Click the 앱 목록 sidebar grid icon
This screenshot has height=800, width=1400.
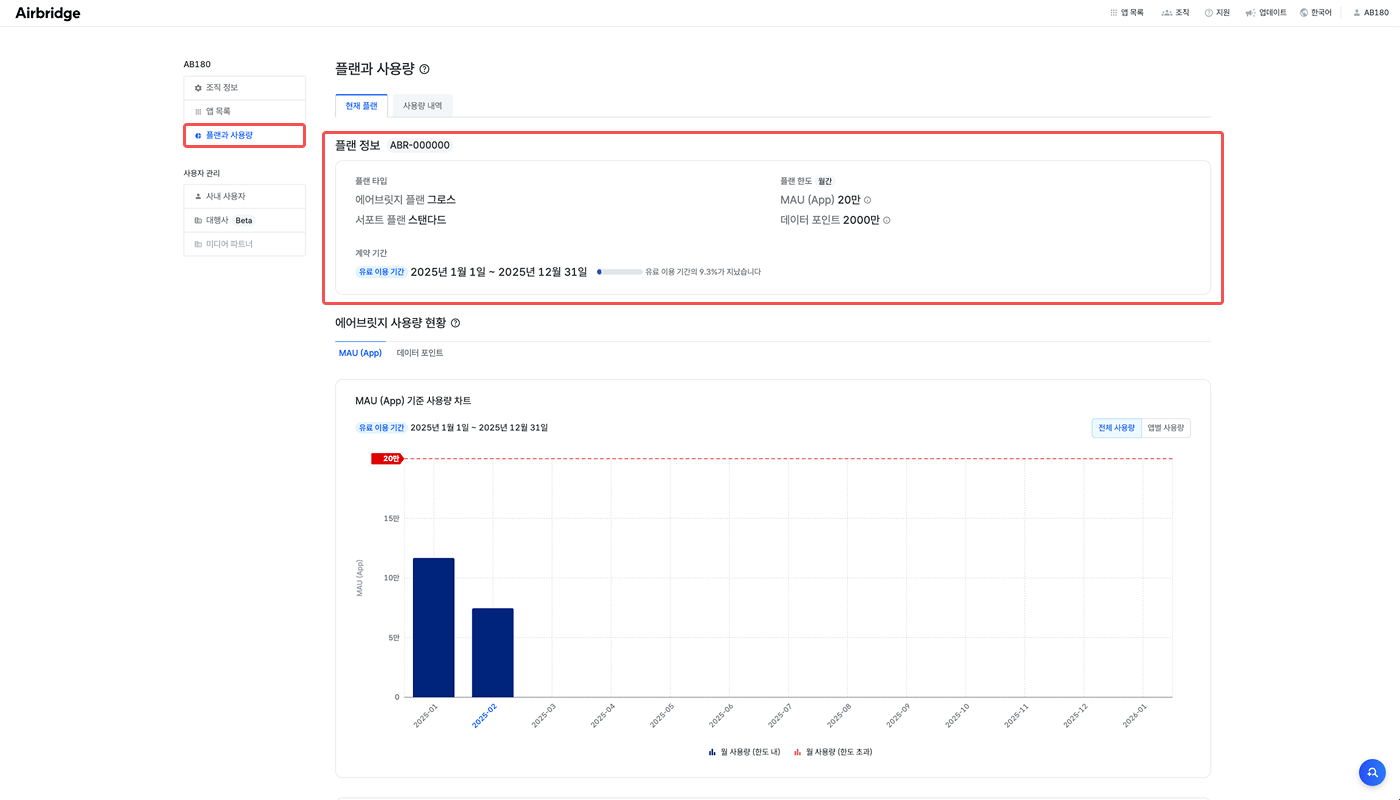198,112
